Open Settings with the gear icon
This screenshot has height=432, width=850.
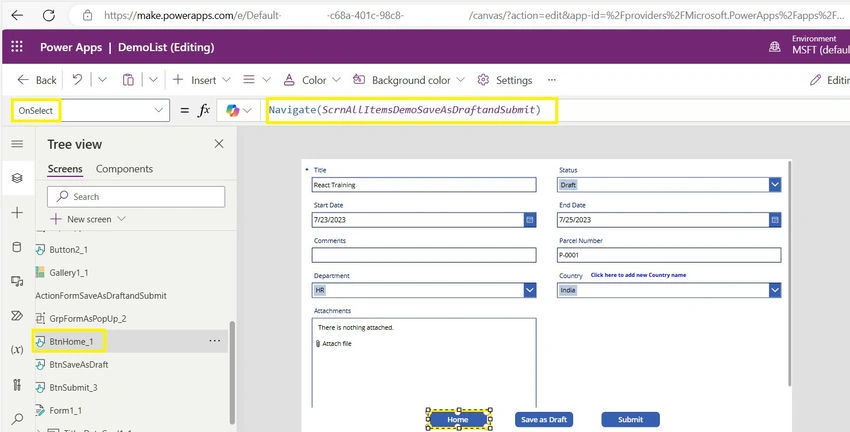(x=505, y=80)
